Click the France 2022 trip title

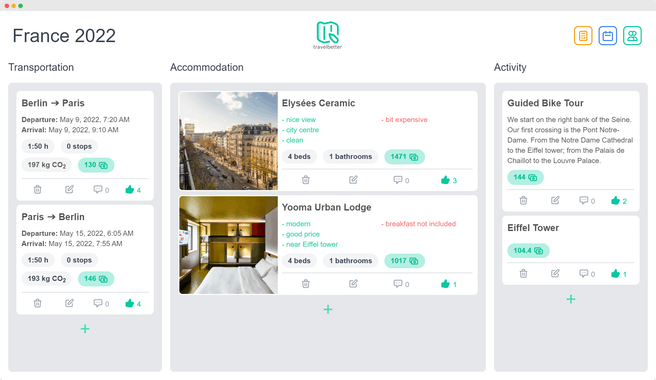point(64,36)
